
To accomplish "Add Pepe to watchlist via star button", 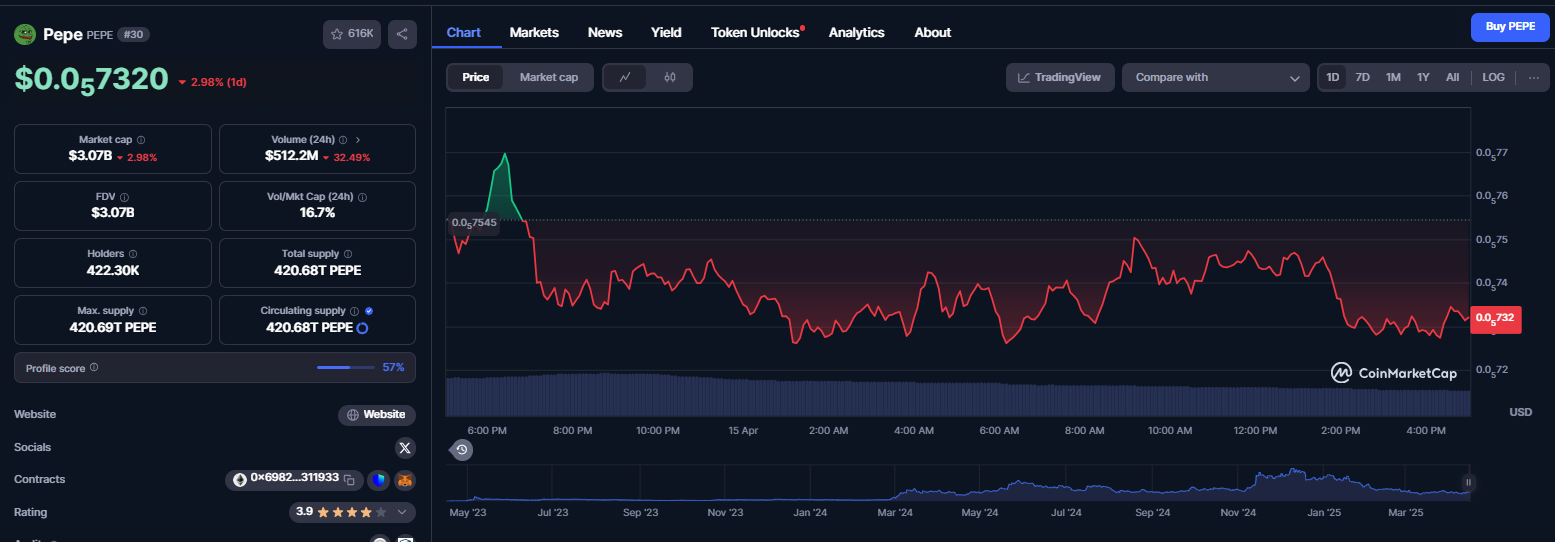I will coord(352,34).
